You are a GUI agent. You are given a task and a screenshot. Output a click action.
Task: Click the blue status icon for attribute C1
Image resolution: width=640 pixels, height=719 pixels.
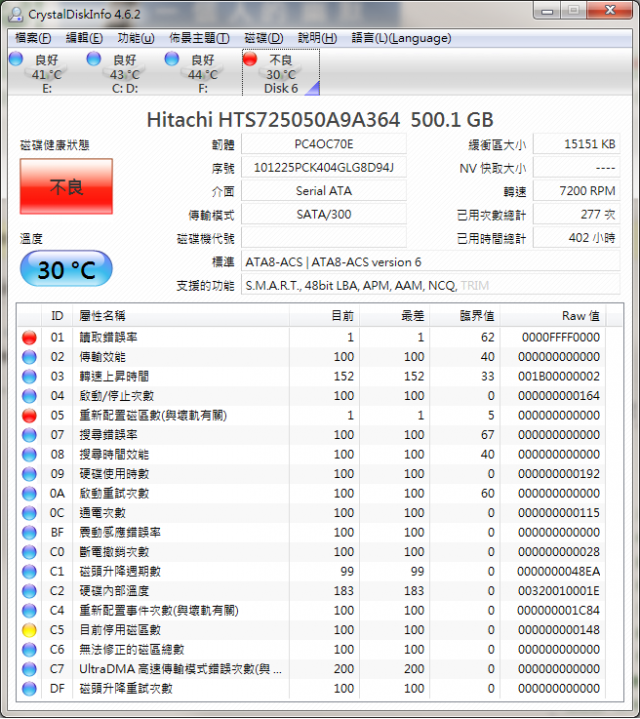point(29,571)
